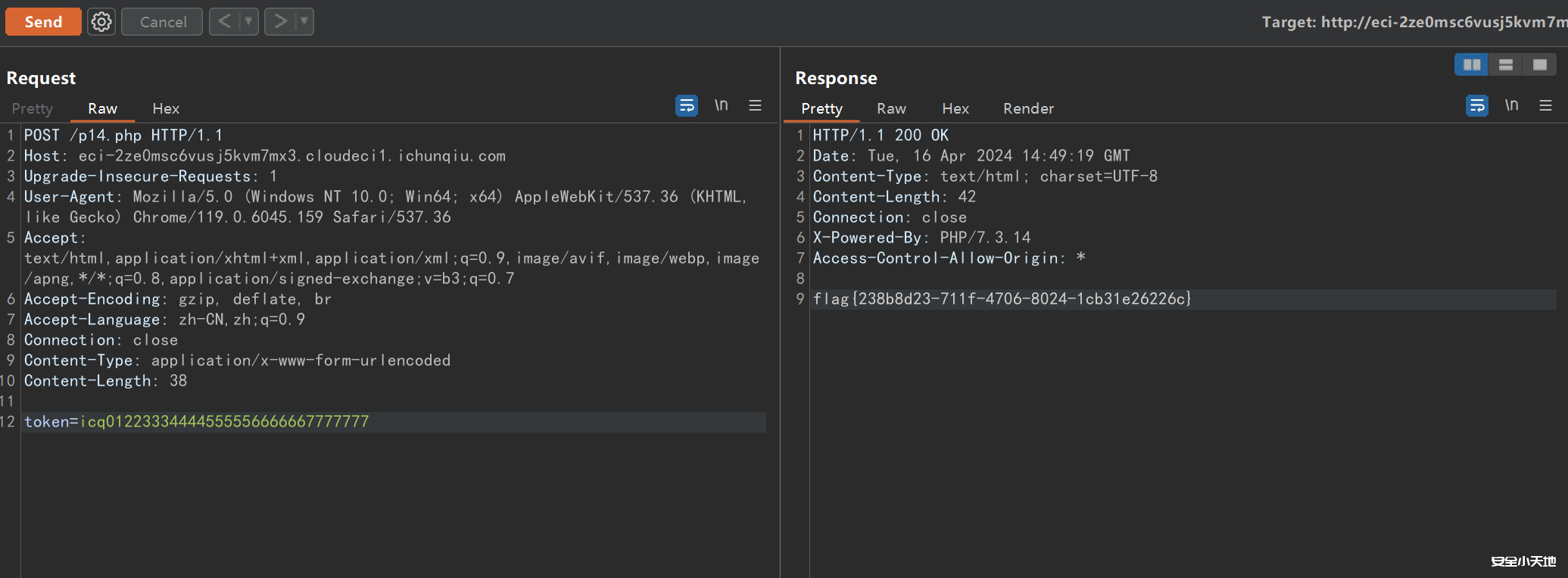Go forward to next request arrow

point(280,21)
